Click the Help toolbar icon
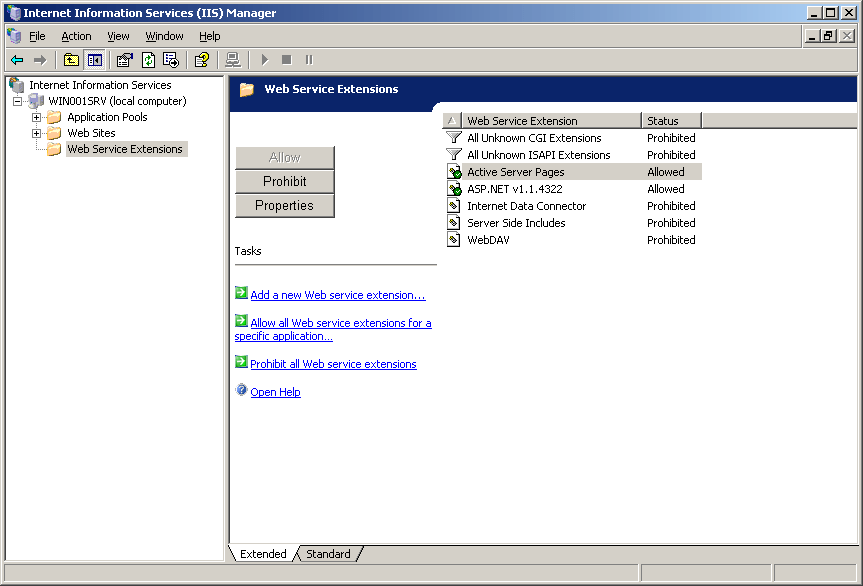Image resolution: width=863 pixels, height=586 pixels. tap(201, 60)
